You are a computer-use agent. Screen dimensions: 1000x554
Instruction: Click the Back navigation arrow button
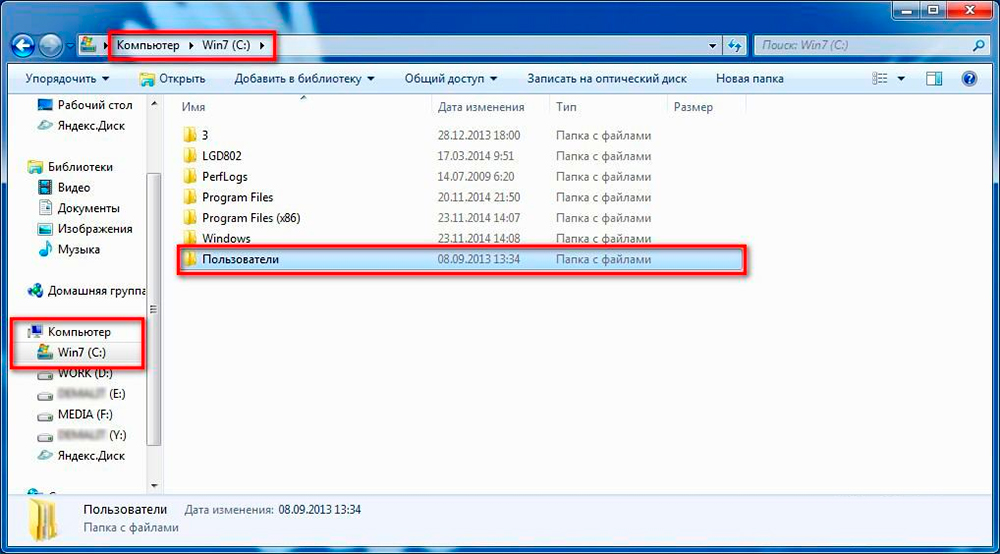pyautogui.click(x=22, y=45)
